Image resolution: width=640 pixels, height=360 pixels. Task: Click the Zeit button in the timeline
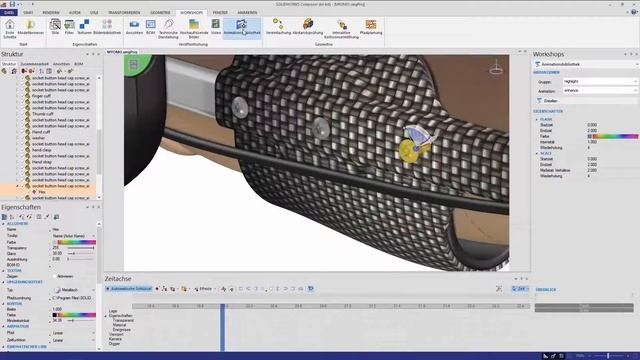[x=520, y=289]
